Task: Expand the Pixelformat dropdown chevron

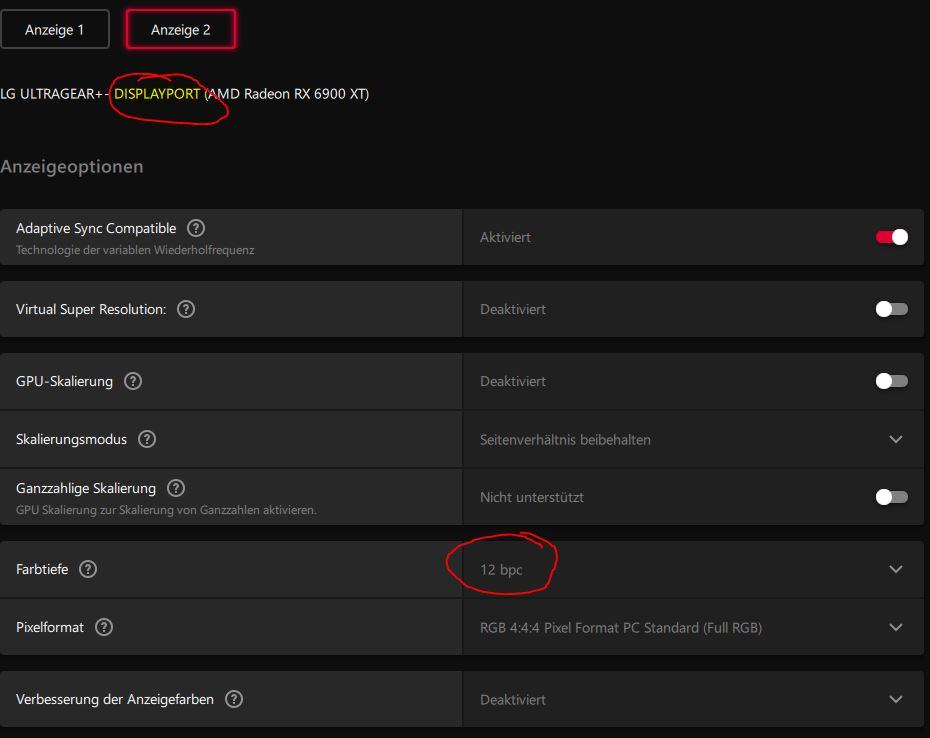Action: pos(896,627)
